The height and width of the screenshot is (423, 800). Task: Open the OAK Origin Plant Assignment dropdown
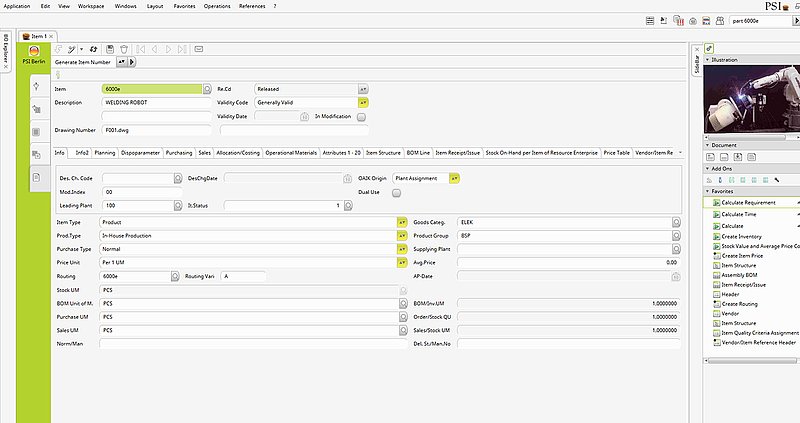[454, 178]
